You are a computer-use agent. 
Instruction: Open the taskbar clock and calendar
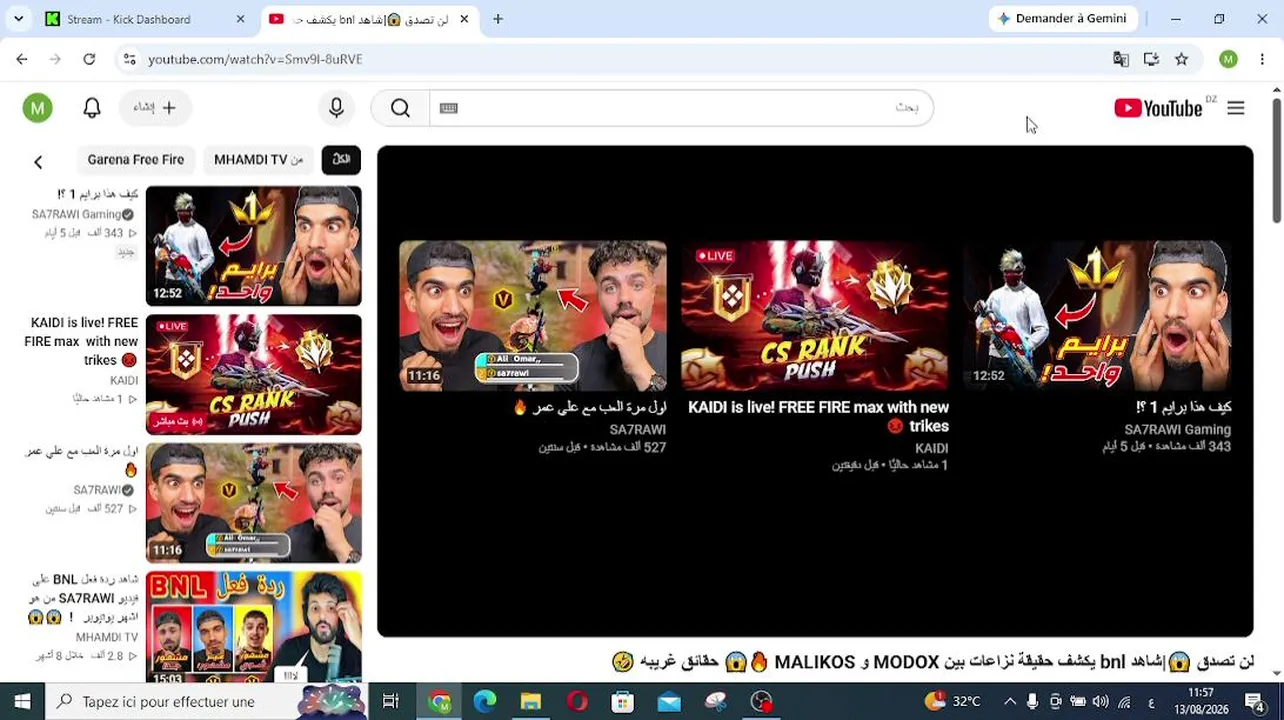1201,701
